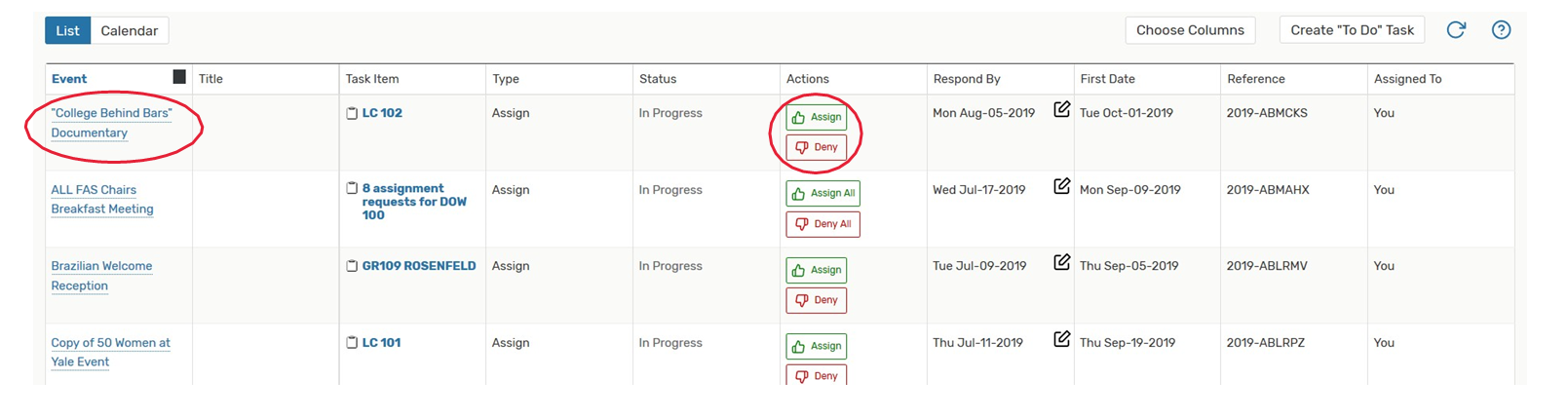Assign LC 102 for College Behind Bars

coord(817,117)
